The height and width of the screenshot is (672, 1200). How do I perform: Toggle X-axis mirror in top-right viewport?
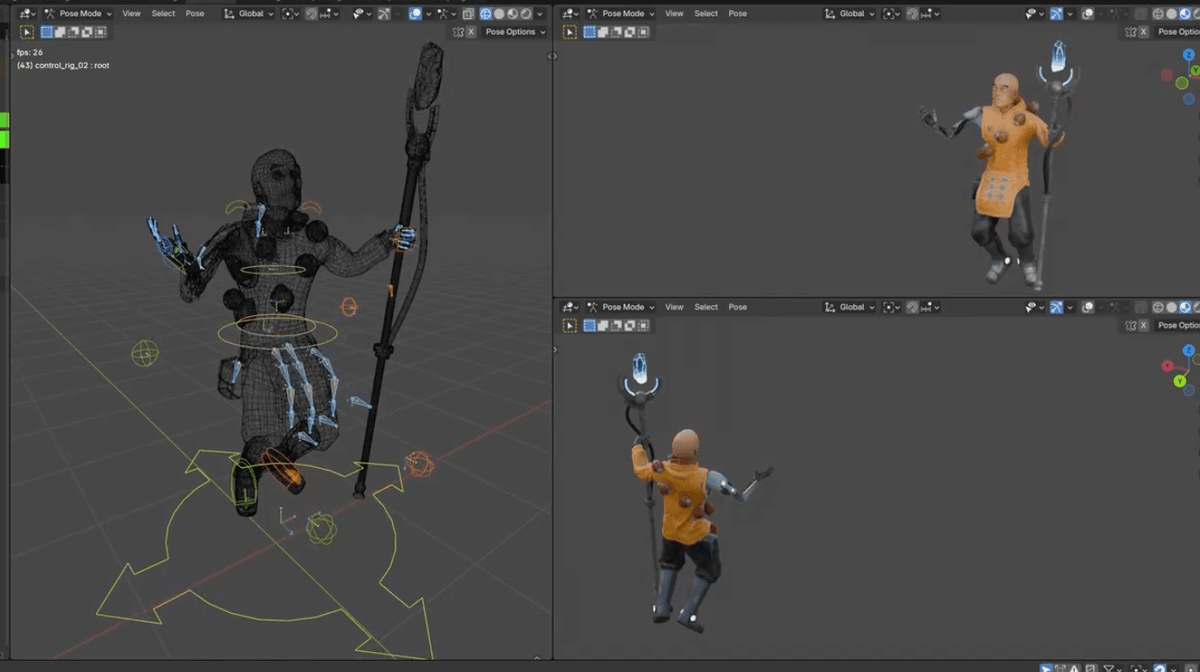pyautogui.click(x=1144, y=32)
